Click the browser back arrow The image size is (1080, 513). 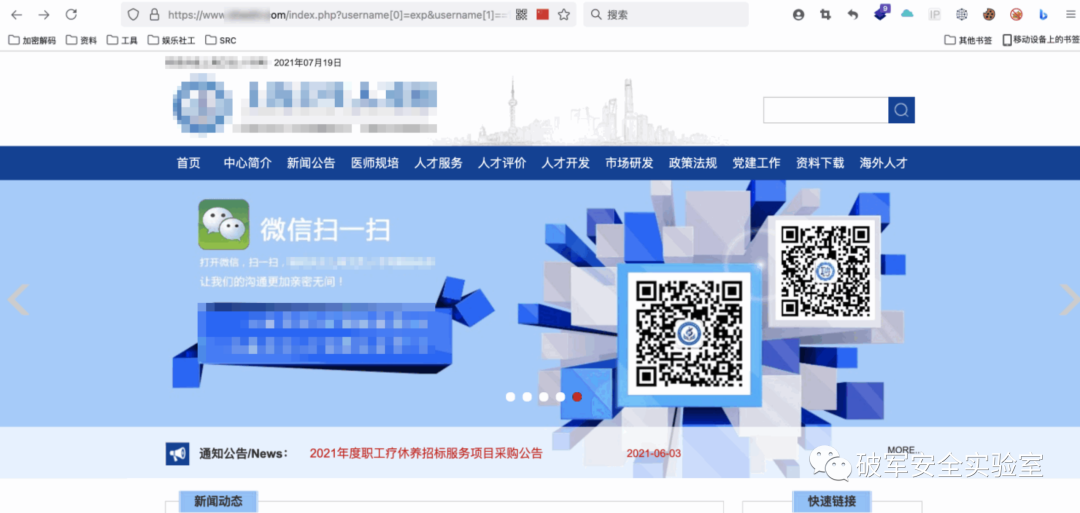tap(16, 15)
